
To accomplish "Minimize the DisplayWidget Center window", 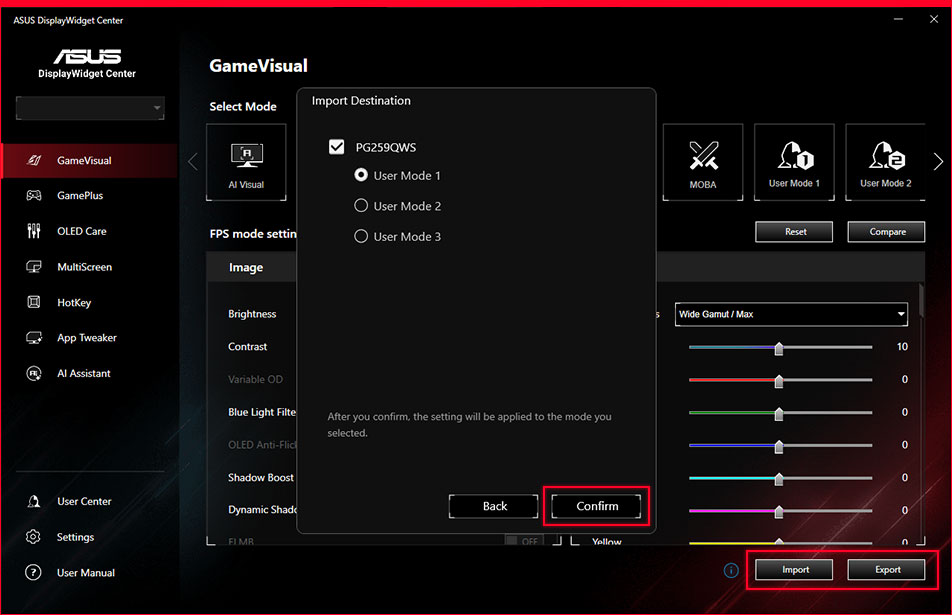I will coord(898,19).
